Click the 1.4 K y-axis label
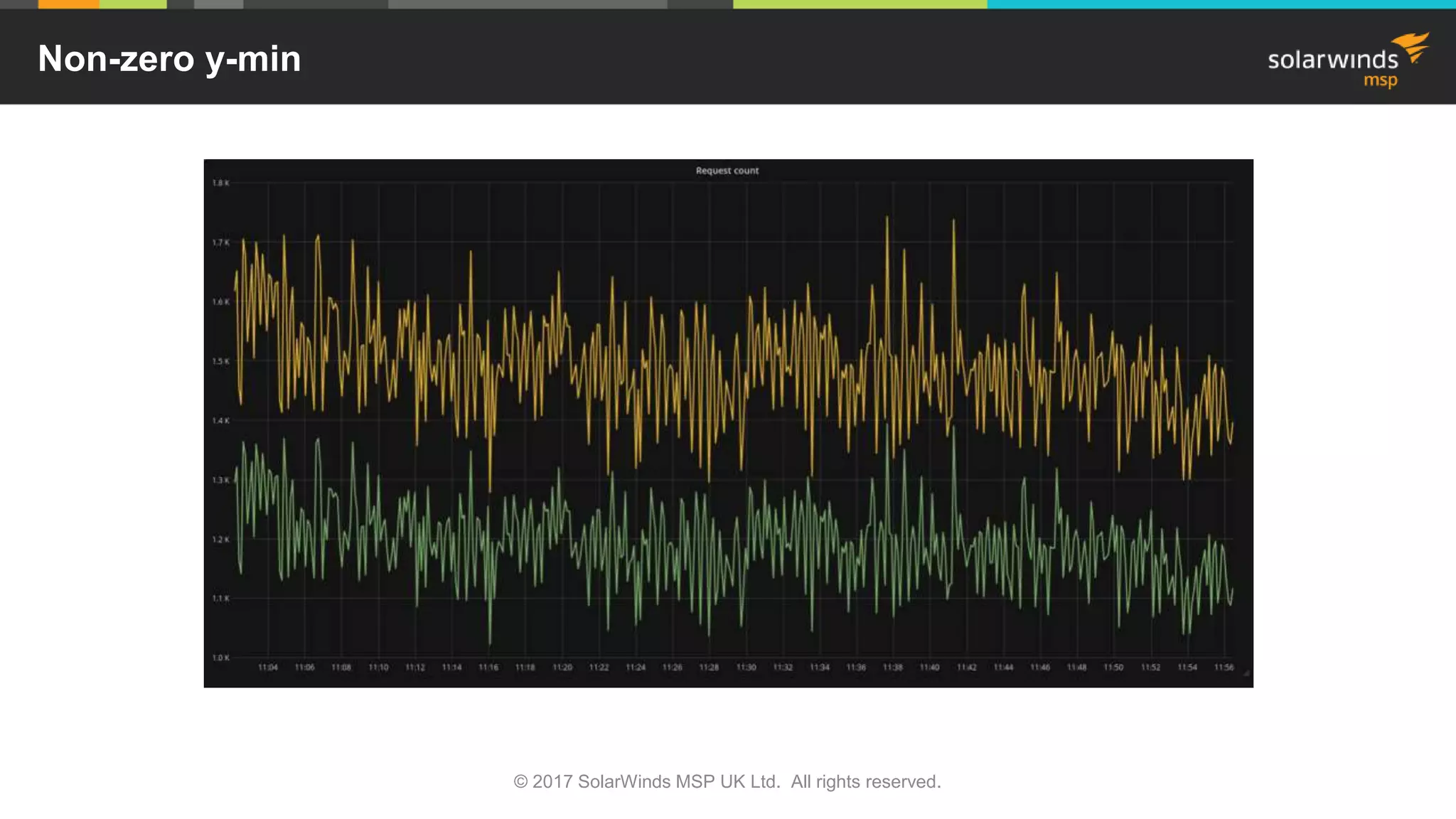The image size is (1456, 819). 221,421
